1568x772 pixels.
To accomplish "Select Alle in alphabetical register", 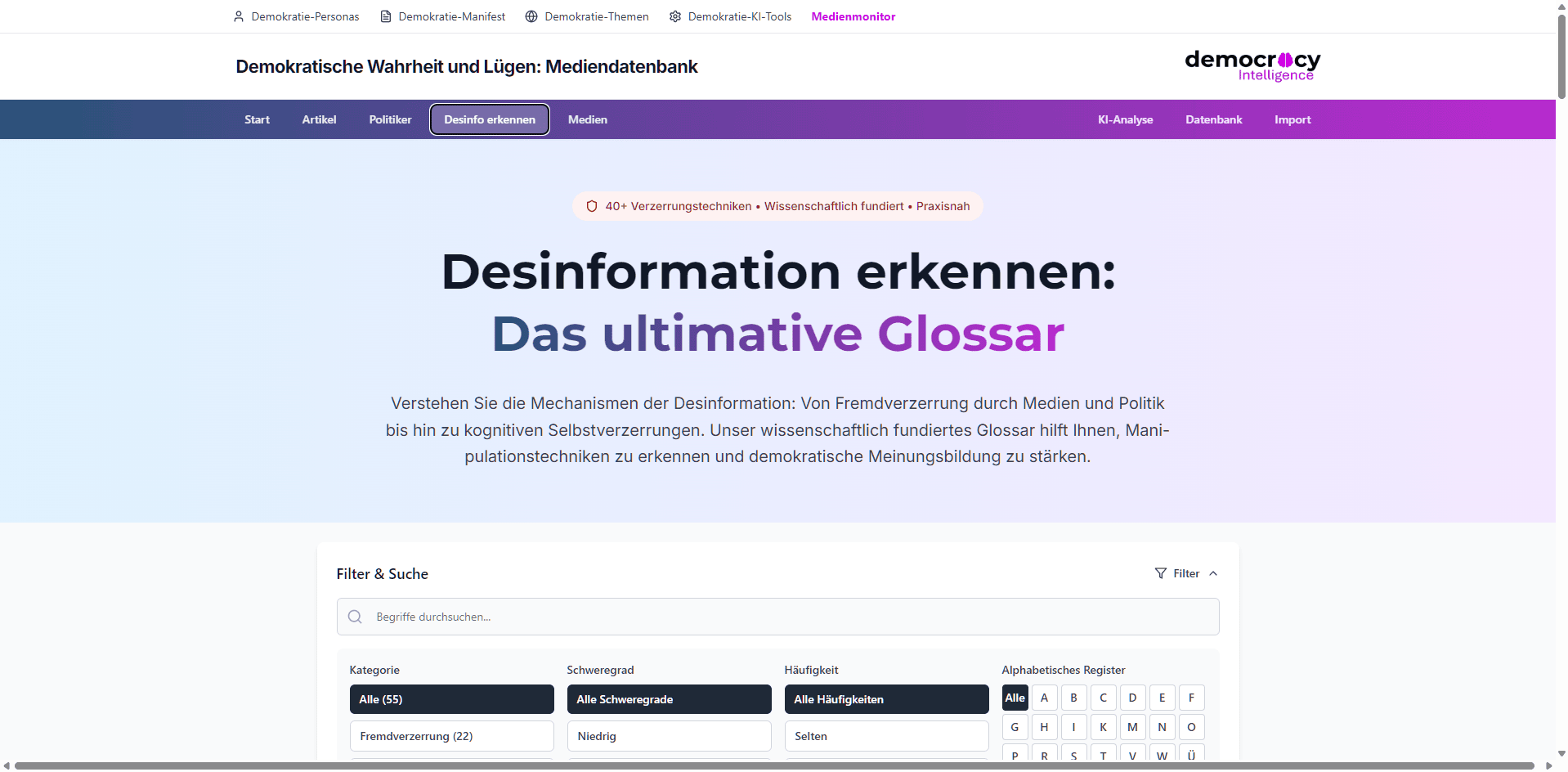I will [1015, 698].
